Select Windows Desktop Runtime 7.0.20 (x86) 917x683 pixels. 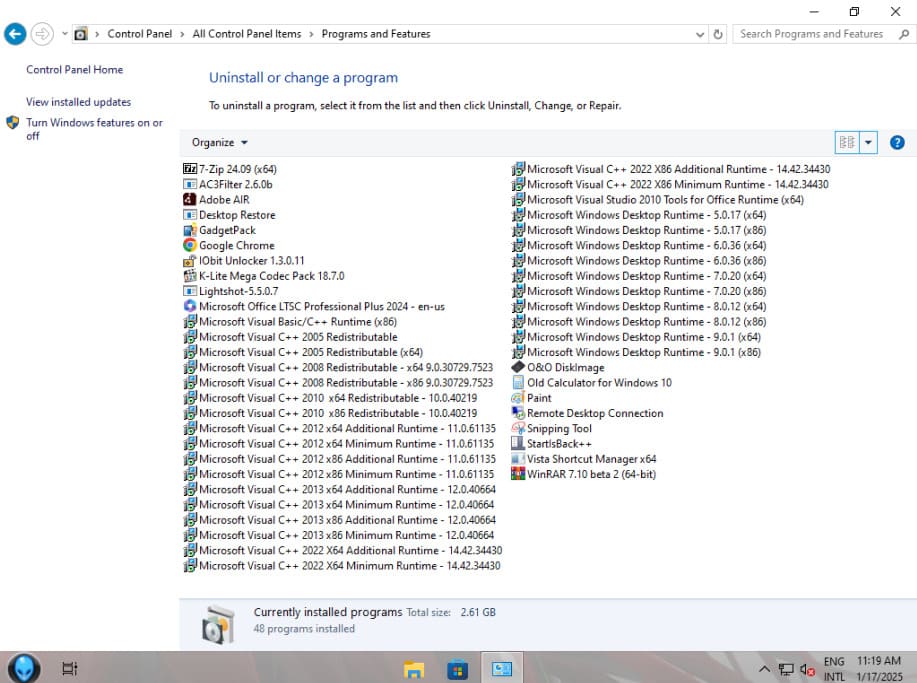pos(639,291)
